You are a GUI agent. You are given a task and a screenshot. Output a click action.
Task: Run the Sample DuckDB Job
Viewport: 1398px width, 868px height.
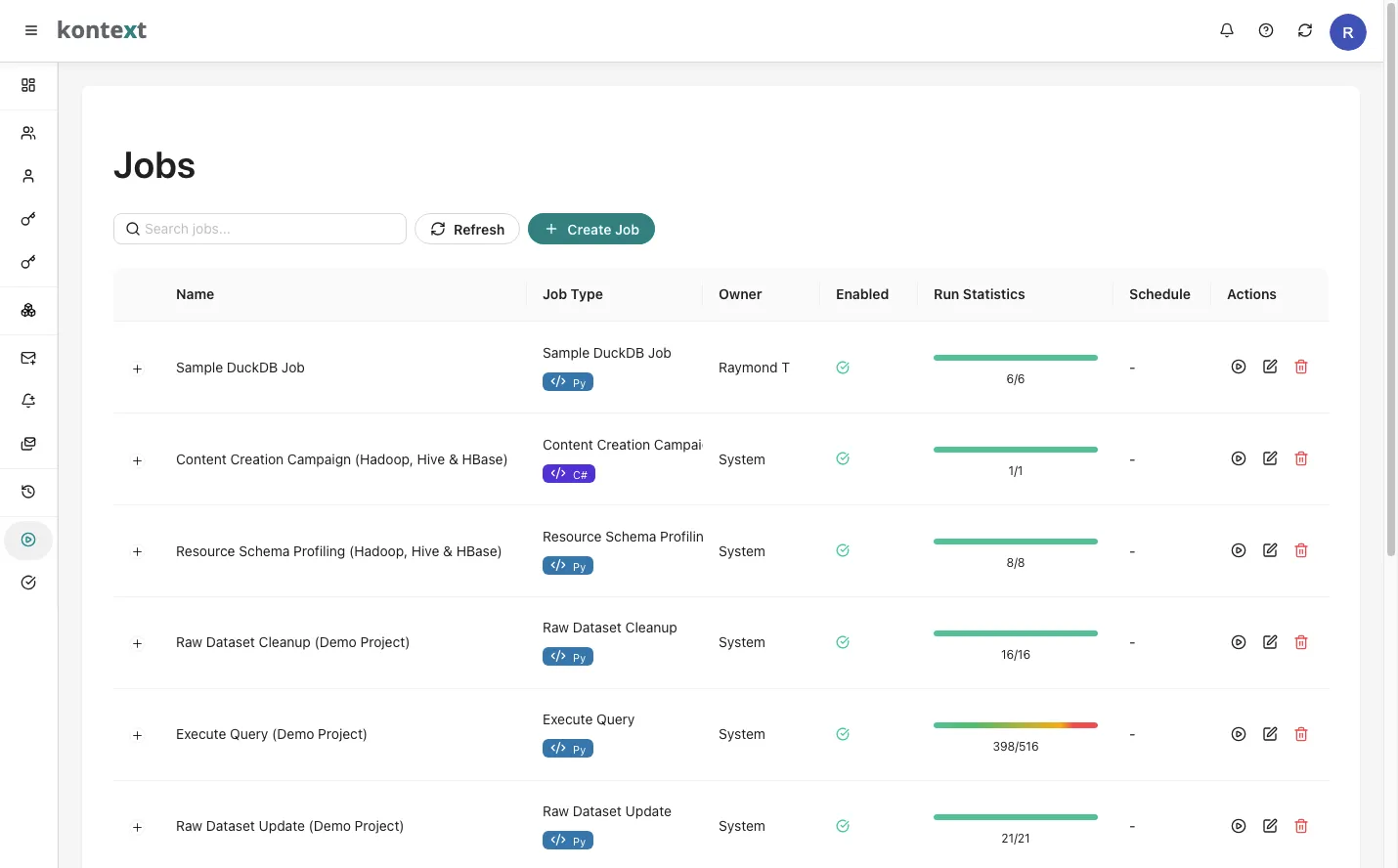[1238, 367]
